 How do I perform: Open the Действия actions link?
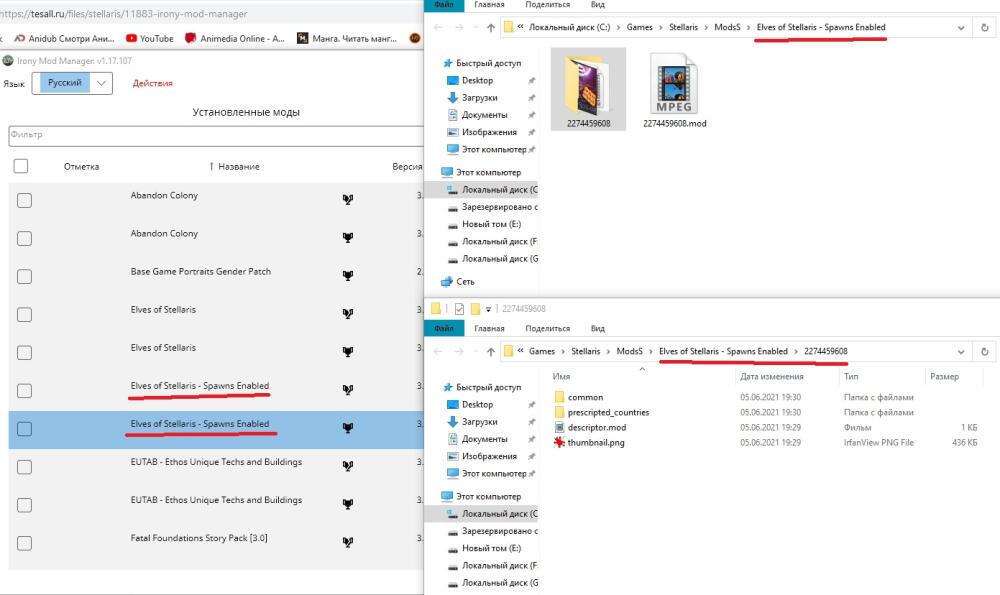coord(152,83)
